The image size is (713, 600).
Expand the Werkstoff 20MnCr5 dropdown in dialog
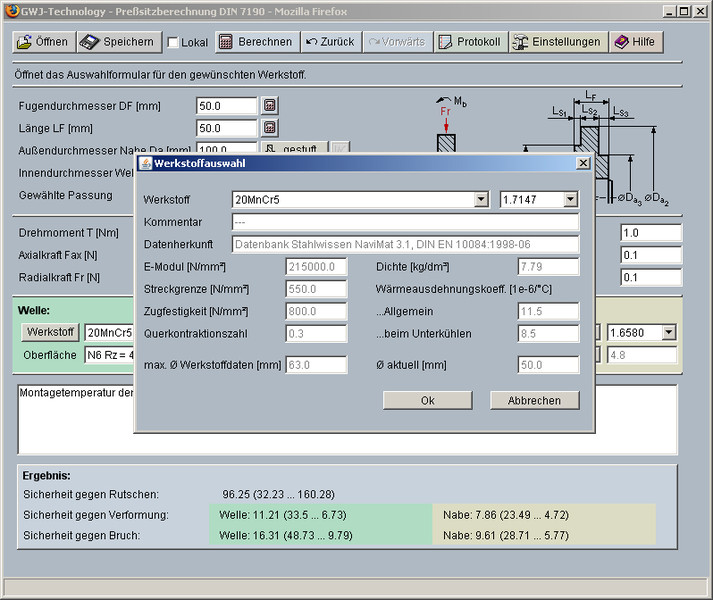pos(480,200)
